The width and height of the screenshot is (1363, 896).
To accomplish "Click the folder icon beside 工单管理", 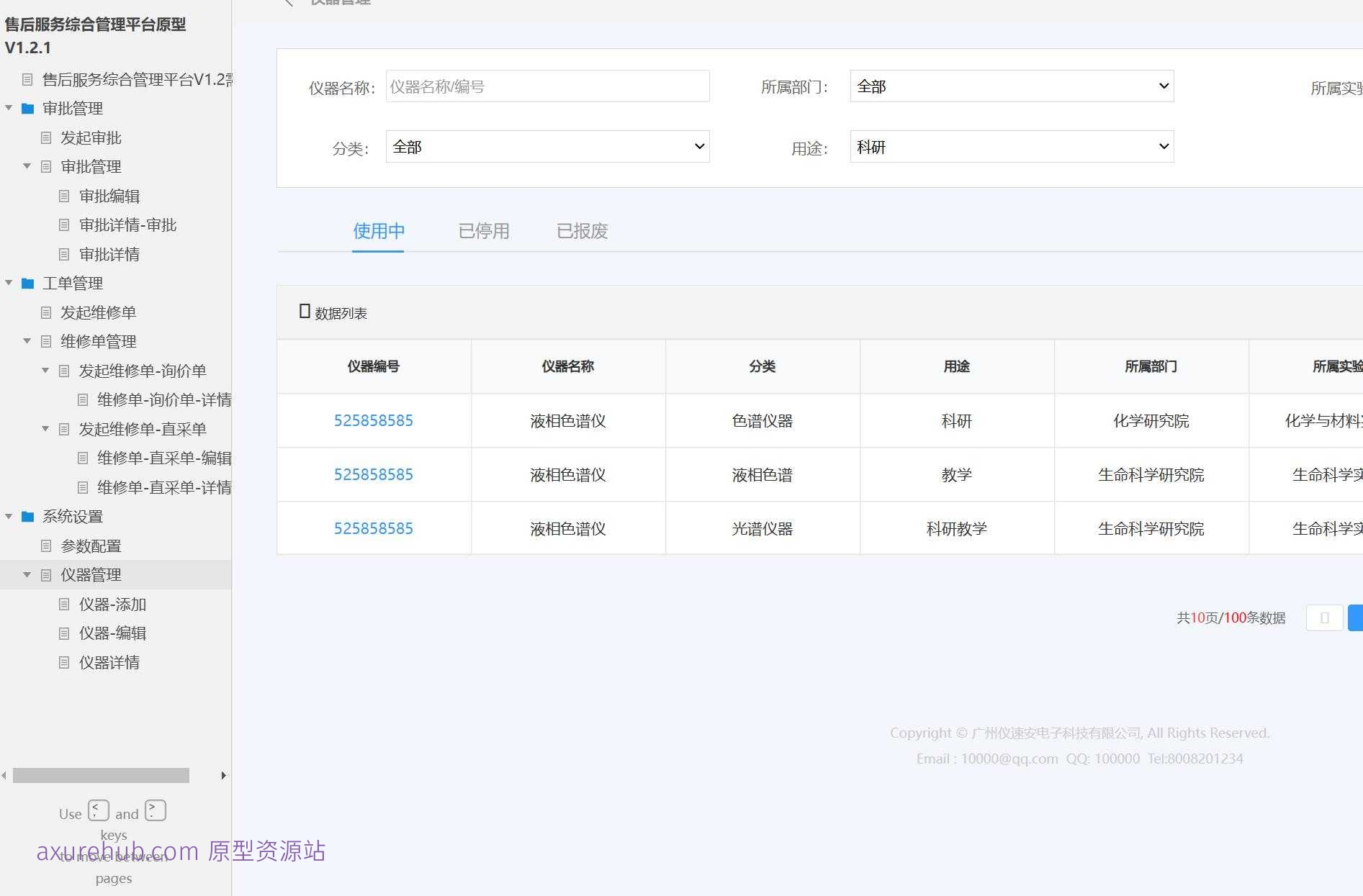I will (27, 283).
